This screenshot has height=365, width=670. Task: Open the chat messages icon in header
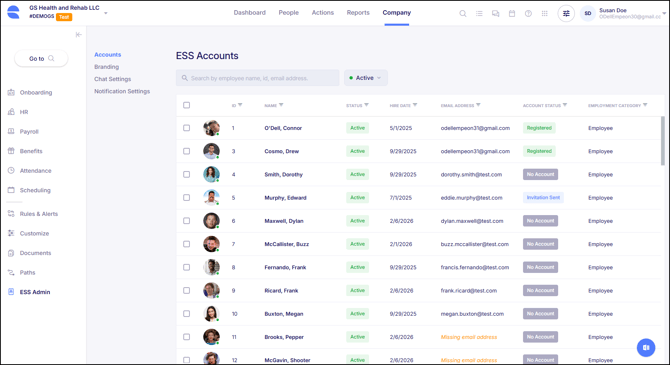(496, 13)
